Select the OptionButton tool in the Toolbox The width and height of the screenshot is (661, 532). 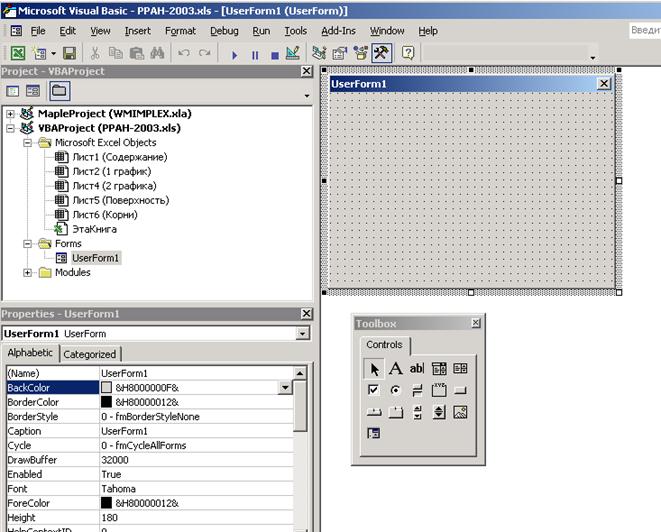point(395,390)
